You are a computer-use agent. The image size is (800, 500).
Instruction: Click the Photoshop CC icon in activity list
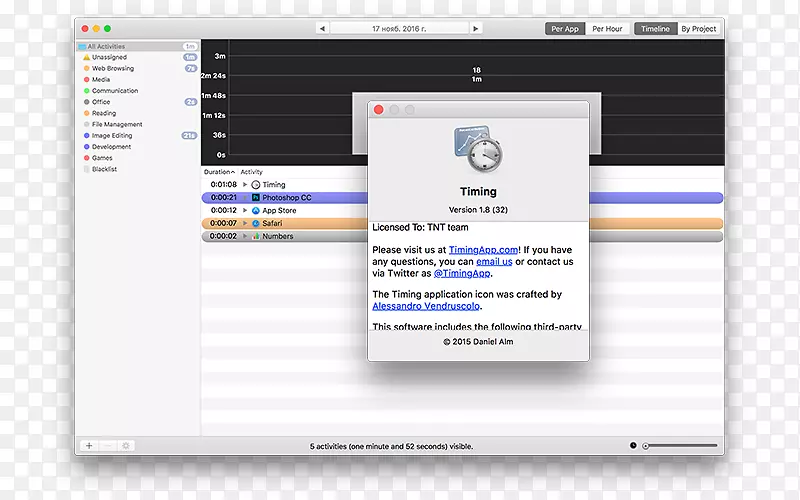click(255, 198)
